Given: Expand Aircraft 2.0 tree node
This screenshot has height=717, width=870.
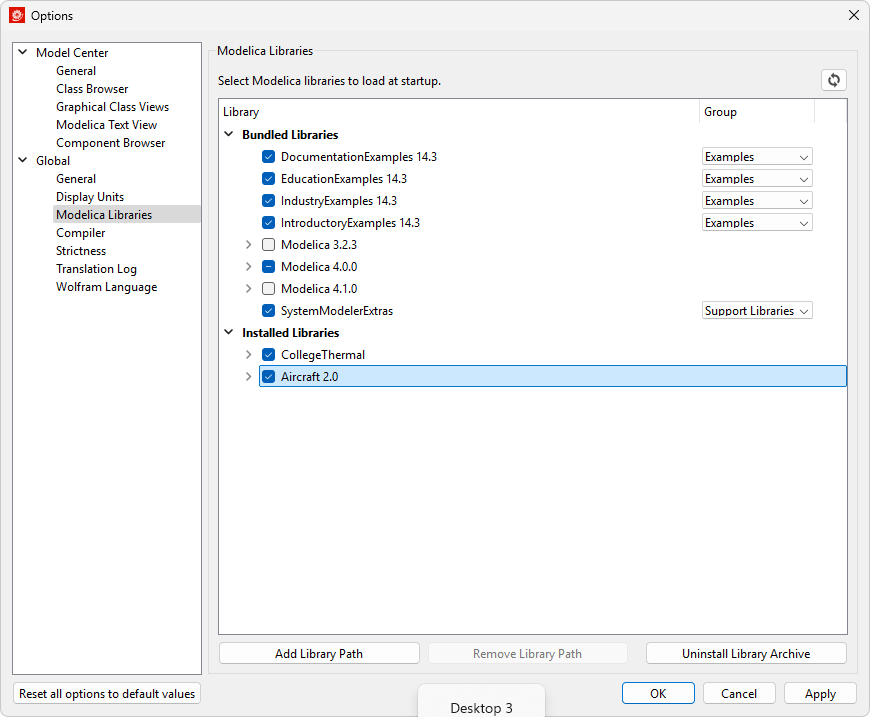Looking at the screenshot, I should [249, 377].
